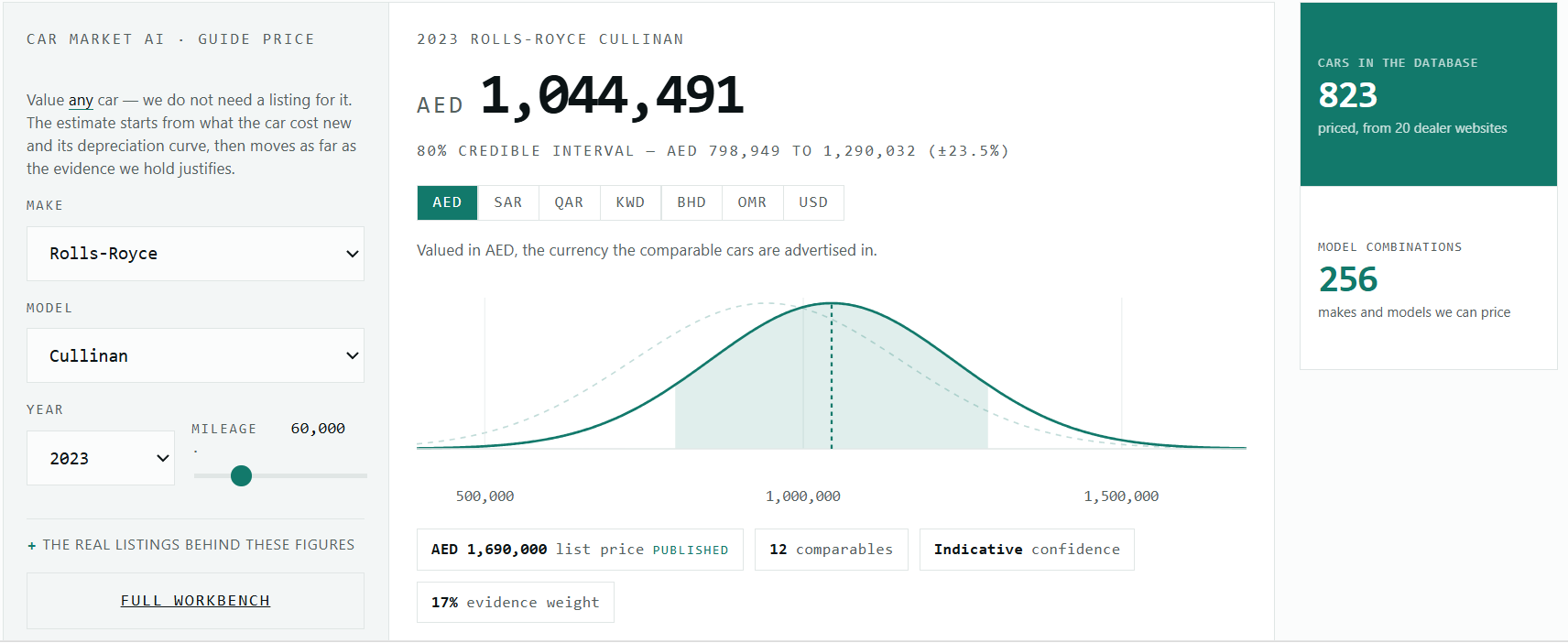Viewport: 1568px width, 643px height.
Task: Switch currency to KWD
Action: (630, 202)
